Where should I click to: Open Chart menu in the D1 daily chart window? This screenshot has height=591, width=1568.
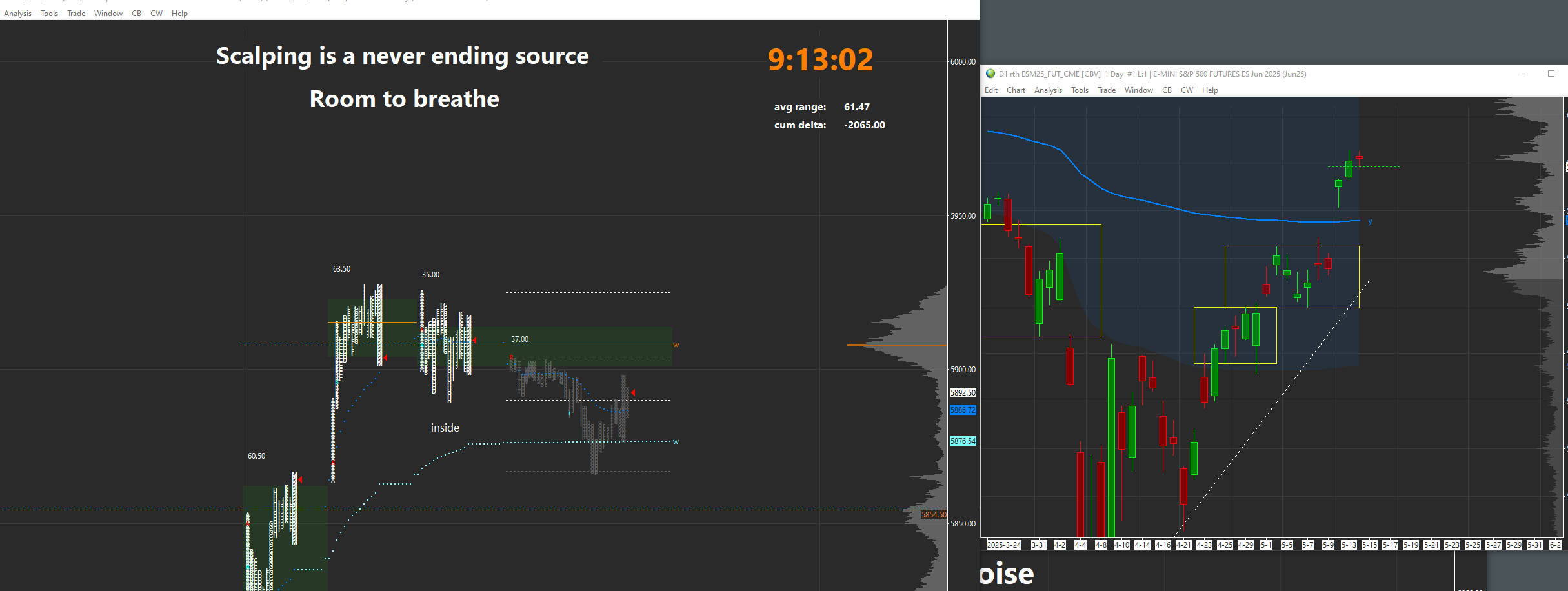tap(1016, 90)
